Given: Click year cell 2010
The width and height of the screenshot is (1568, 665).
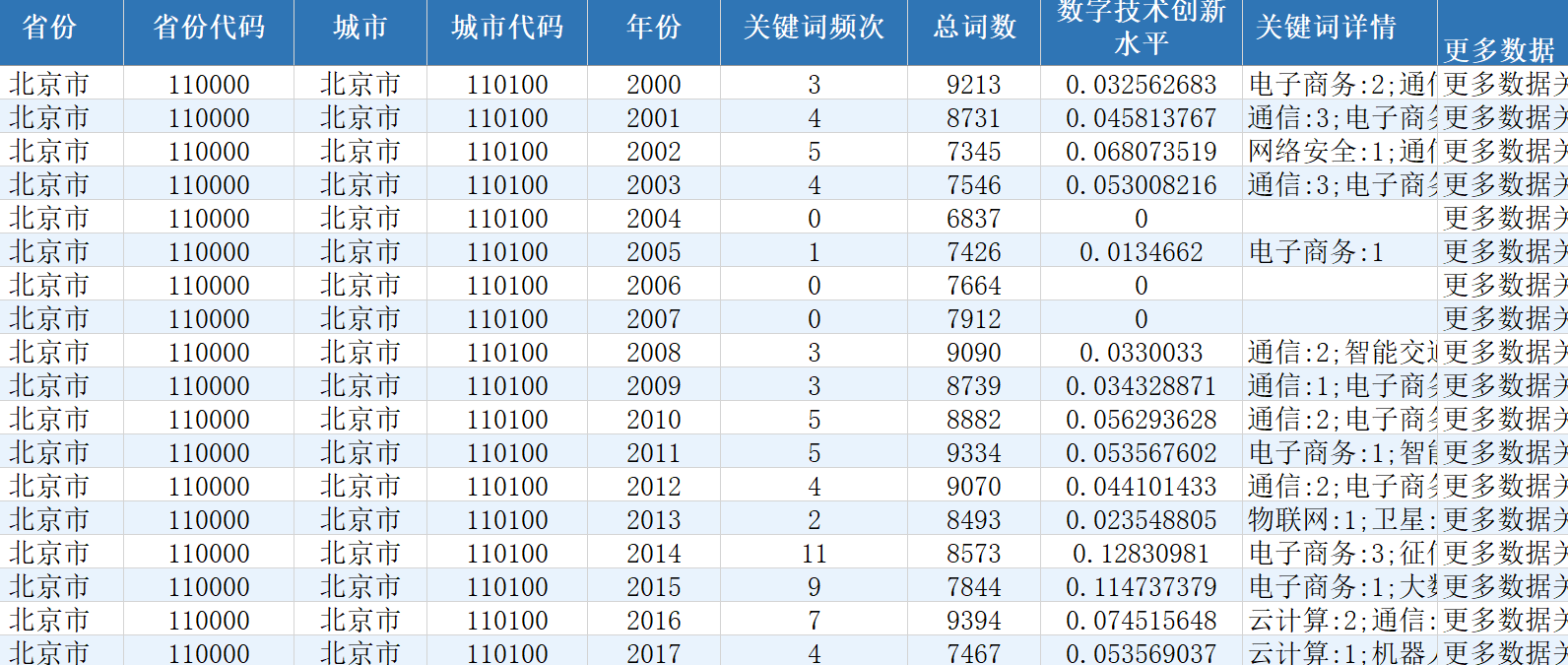Looking at the screenshot, I should point(654,420).
